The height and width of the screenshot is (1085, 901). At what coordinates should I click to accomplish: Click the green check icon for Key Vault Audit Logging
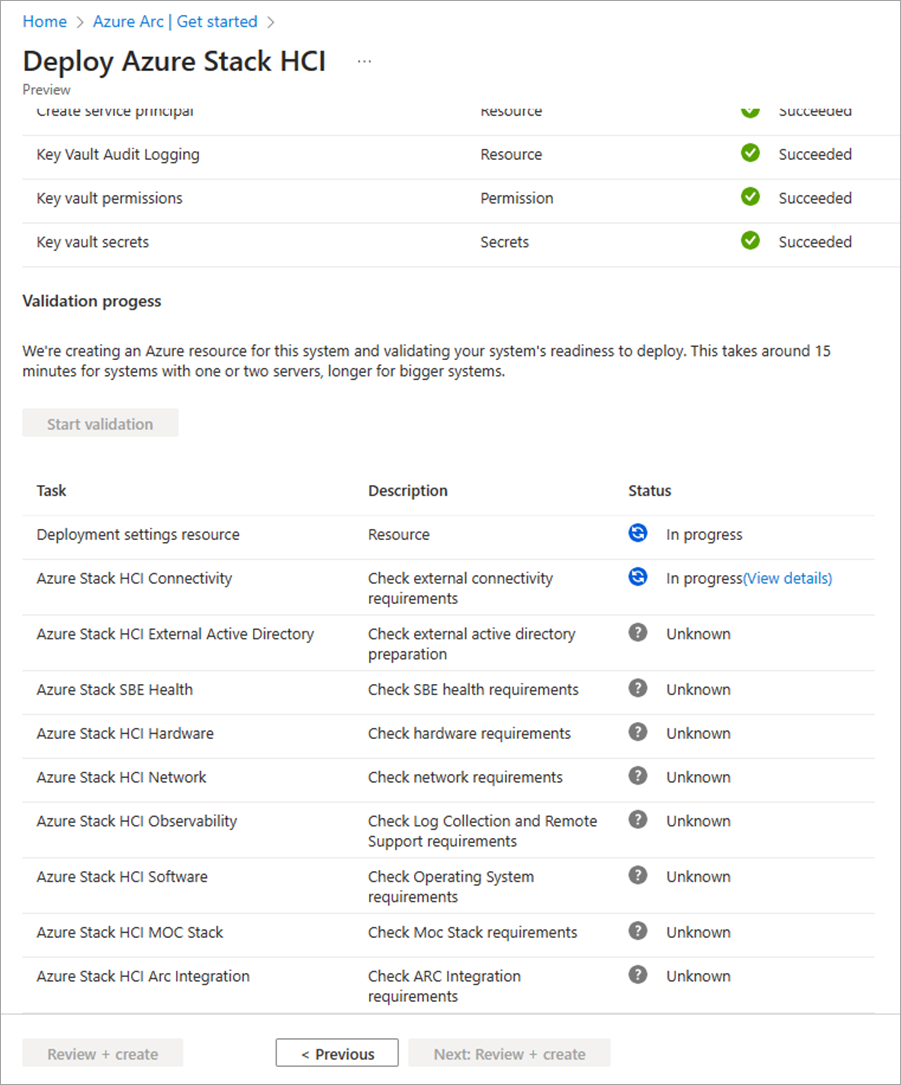coord(750,153)
